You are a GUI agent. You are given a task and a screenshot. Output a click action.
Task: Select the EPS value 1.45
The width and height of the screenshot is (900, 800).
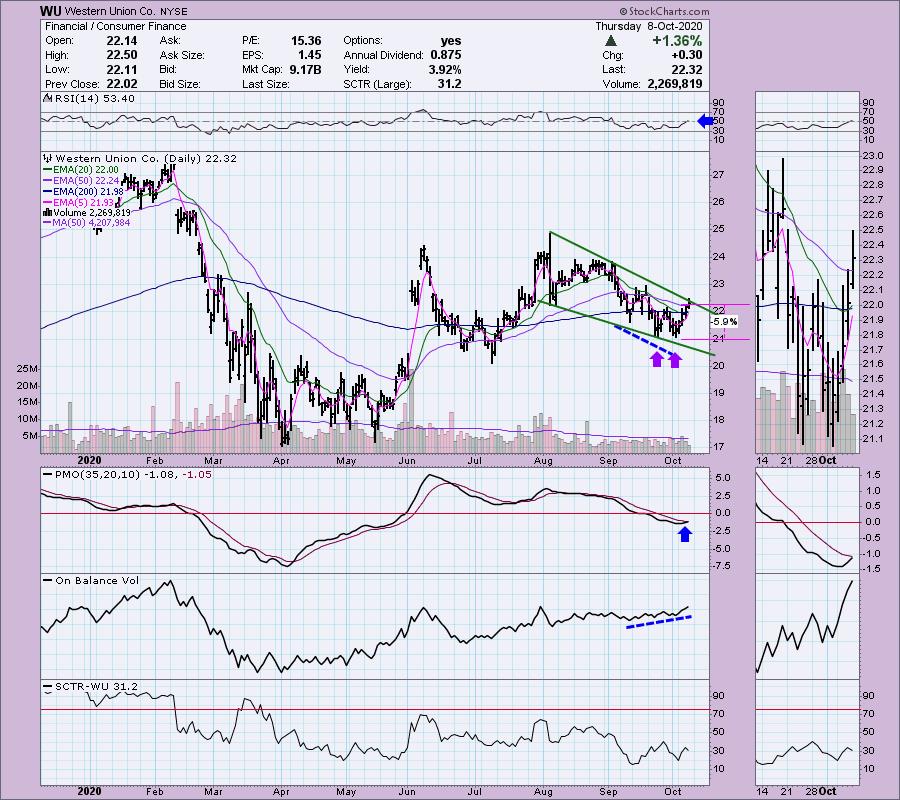click(309, 55)
